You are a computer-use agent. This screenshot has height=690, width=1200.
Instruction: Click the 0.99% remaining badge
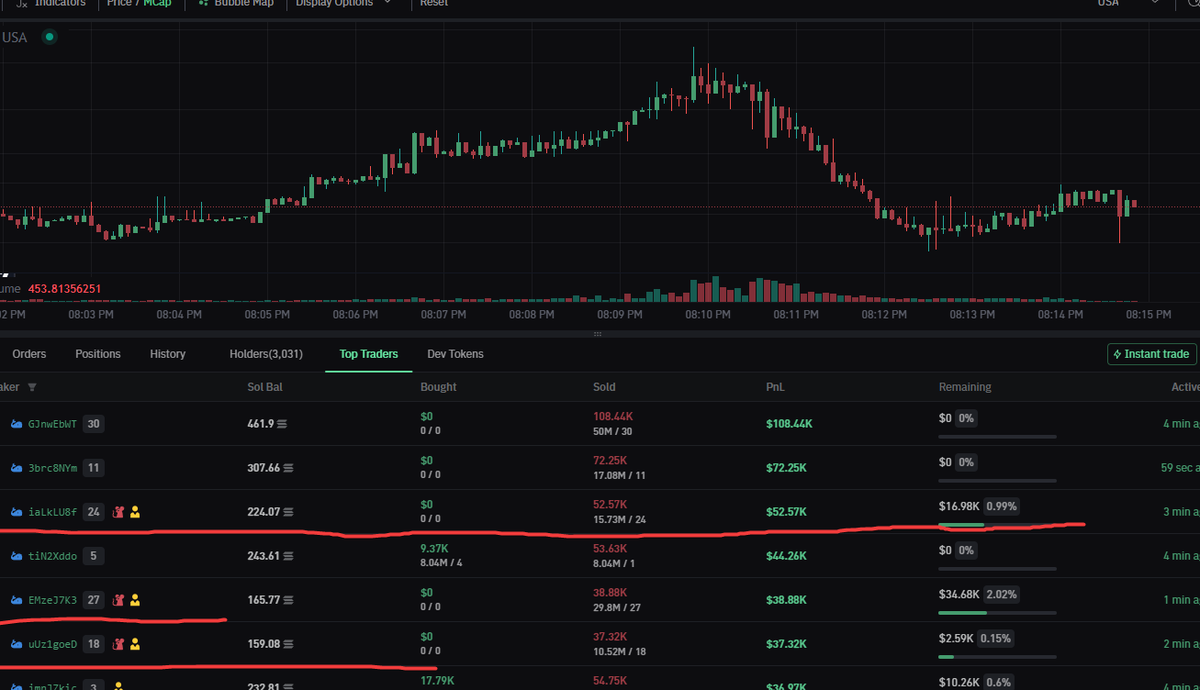coord(1003,506)
